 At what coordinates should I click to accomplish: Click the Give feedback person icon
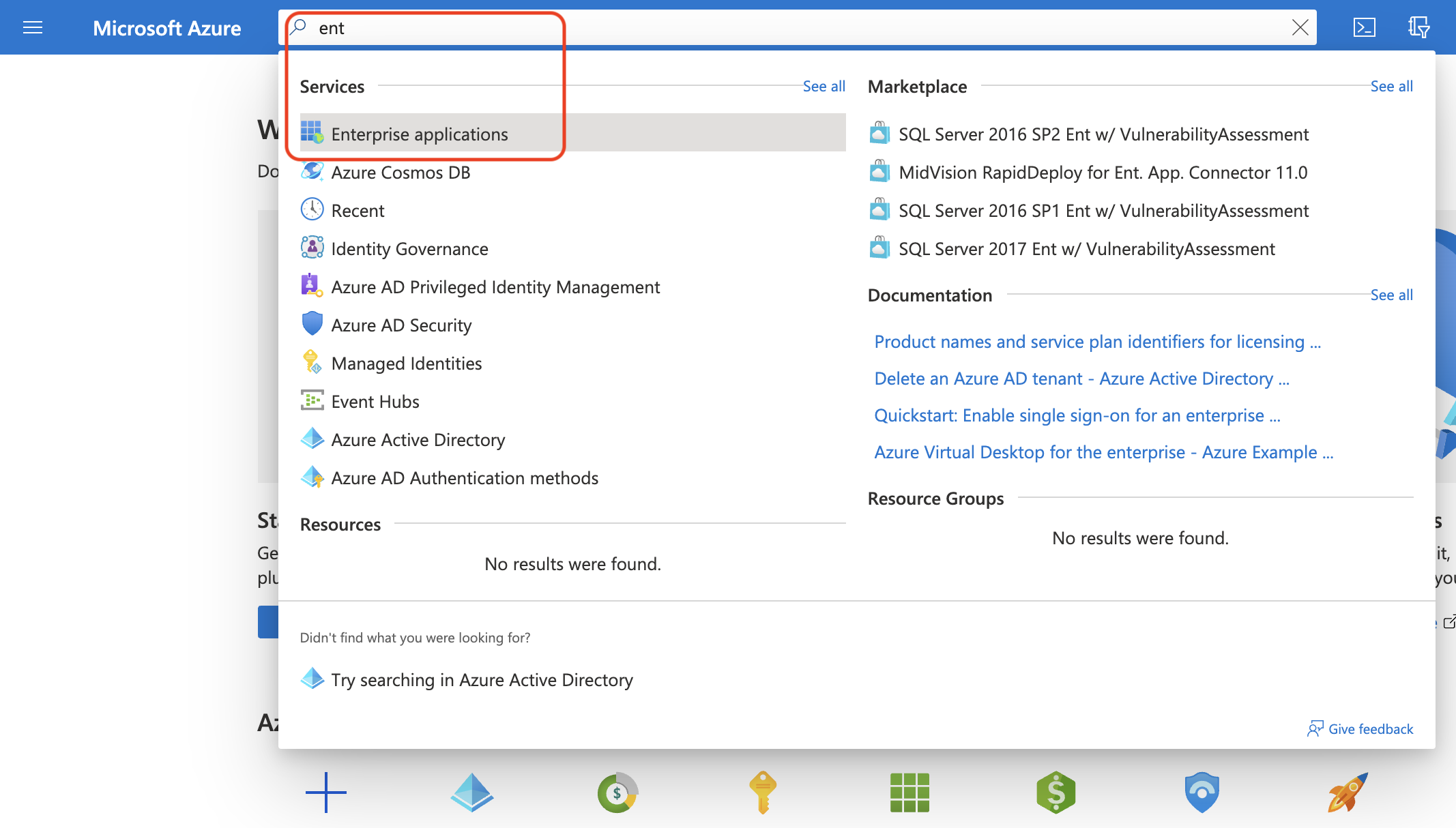click(1315, 729)
